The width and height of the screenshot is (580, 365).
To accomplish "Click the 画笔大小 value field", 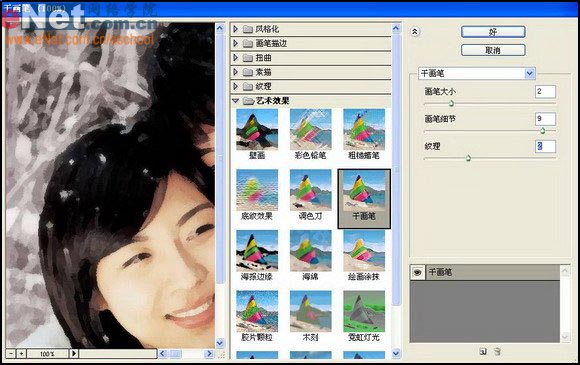I will coord(545,91).
